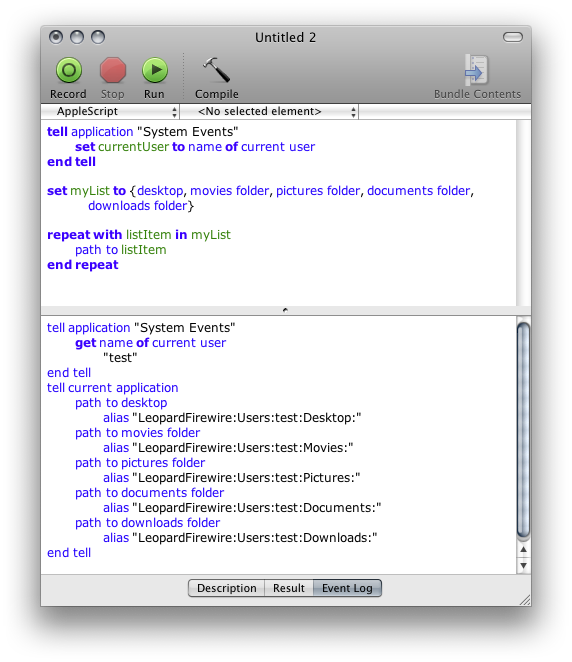Click 'set currentUser to name of current user' line
The width and height of the screenshot is (572, 662).
click(195, 147)
